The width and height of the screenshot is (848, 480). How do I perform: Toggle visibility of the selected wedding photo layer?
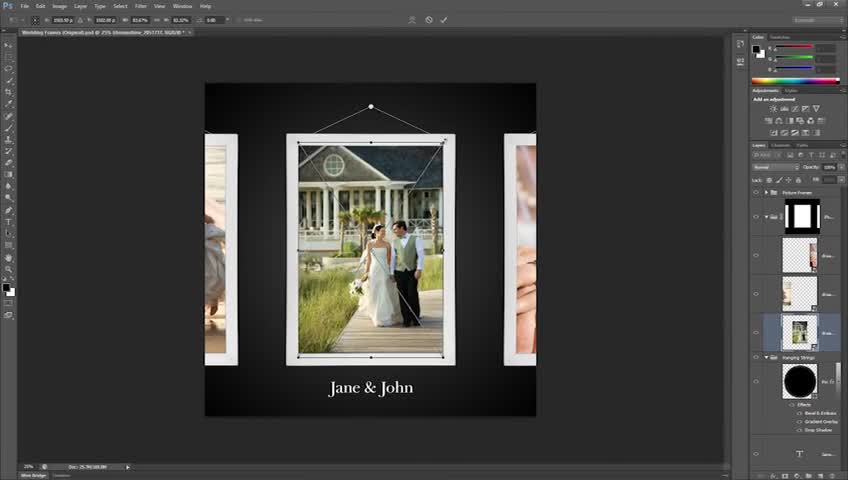[x=756, y=333]
